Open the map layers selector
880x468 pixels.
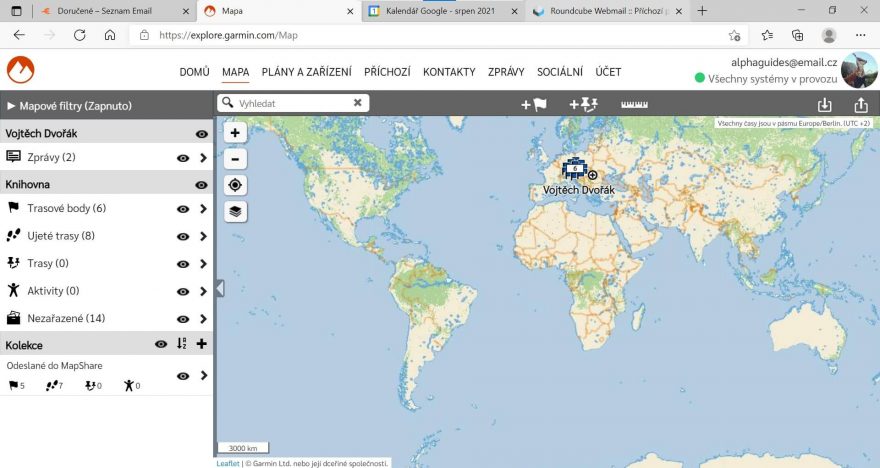coord(235,211)
